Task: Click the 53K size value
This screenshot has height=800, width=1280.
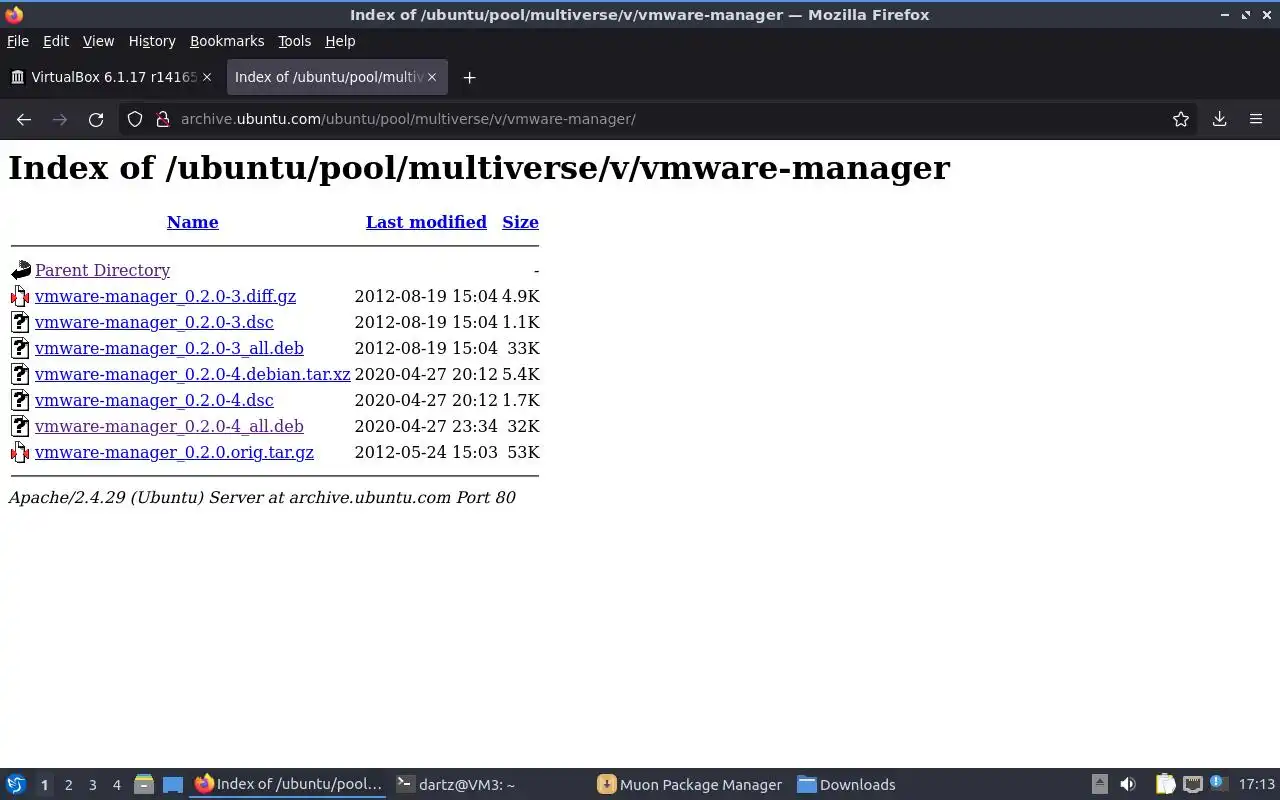Action: tap(523, 452)
